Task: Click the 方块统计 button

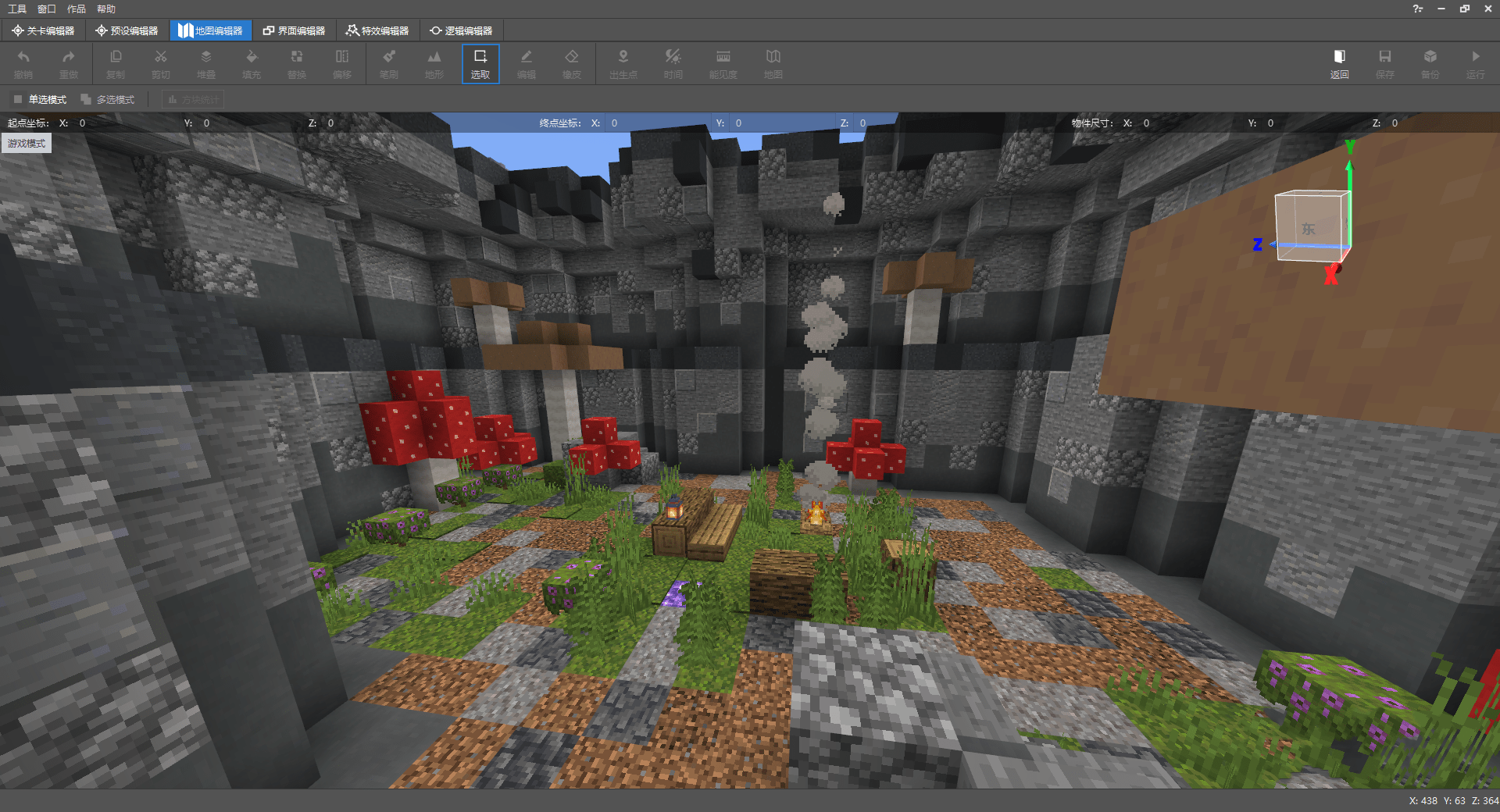Action: point(193,99)
